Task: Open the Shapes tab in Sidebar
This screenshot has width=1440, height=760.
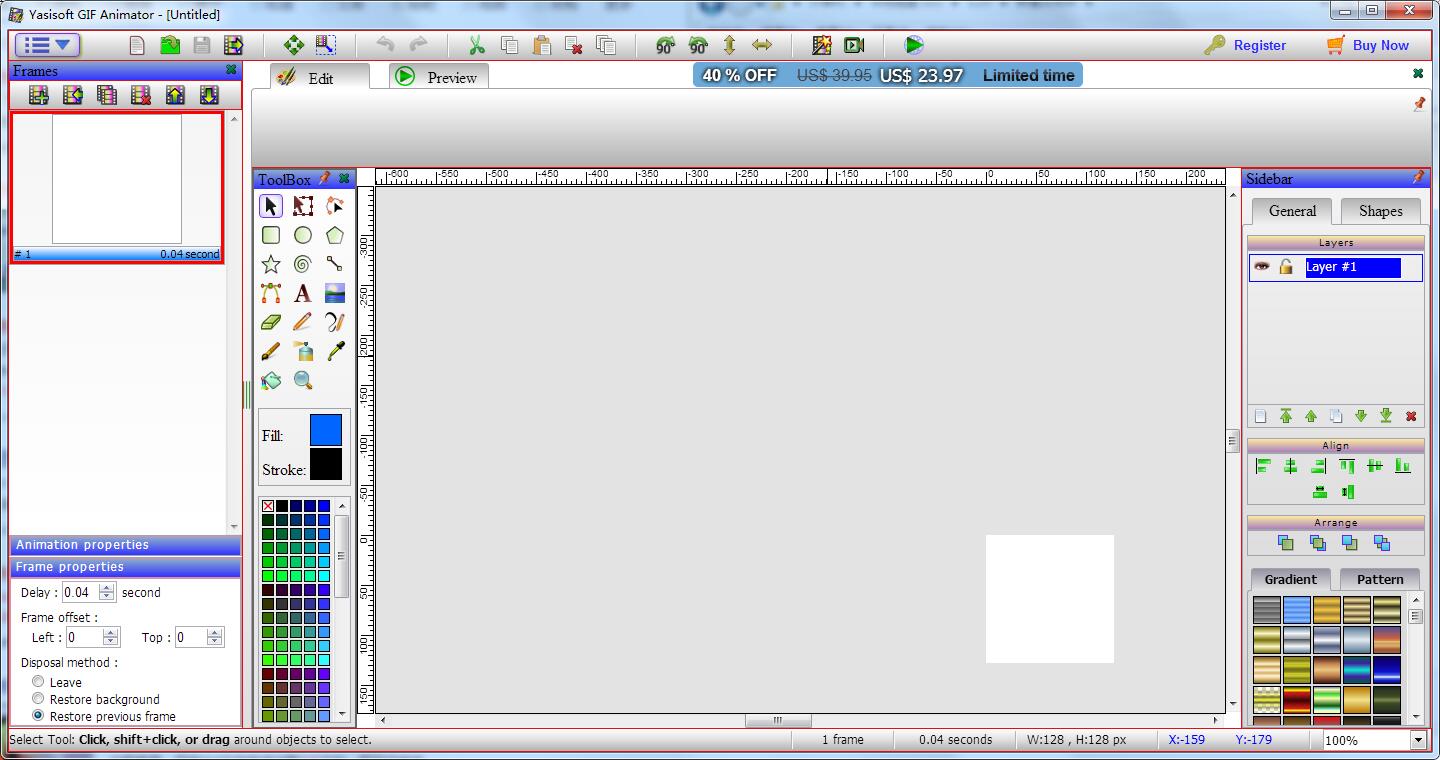Action: coord(1380,211)
